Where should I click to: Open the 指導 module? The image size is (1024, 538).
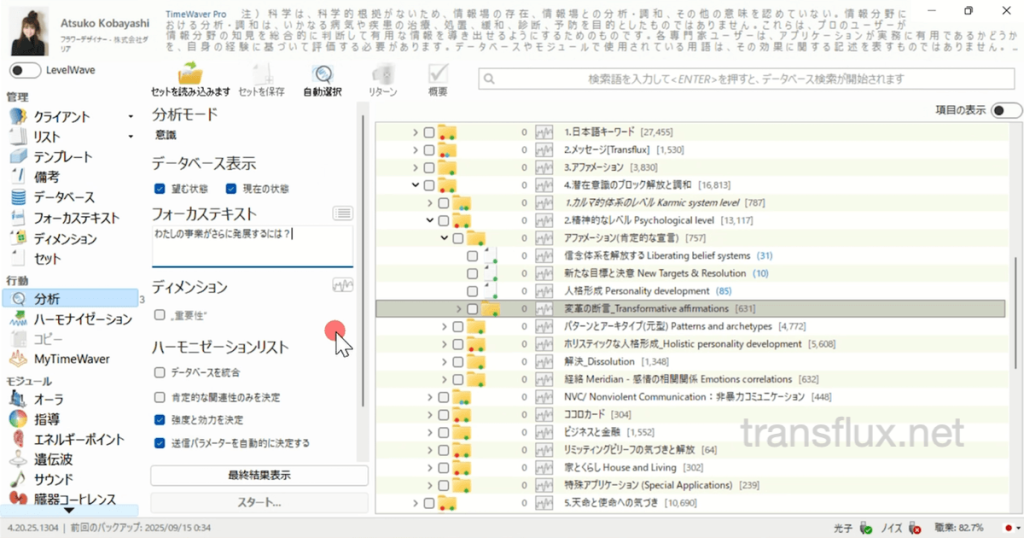[47, 419]
